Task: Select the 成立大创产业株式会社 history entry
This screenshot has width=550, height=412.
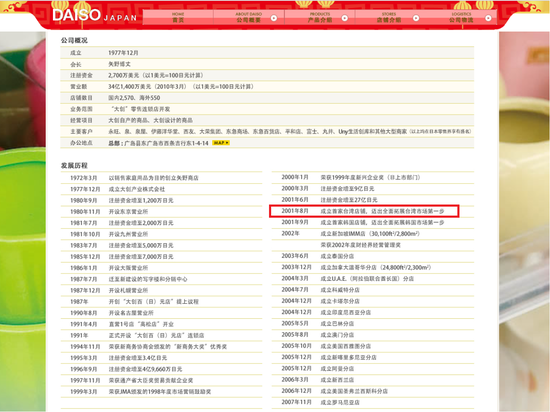Action: [x=137, y=189]
